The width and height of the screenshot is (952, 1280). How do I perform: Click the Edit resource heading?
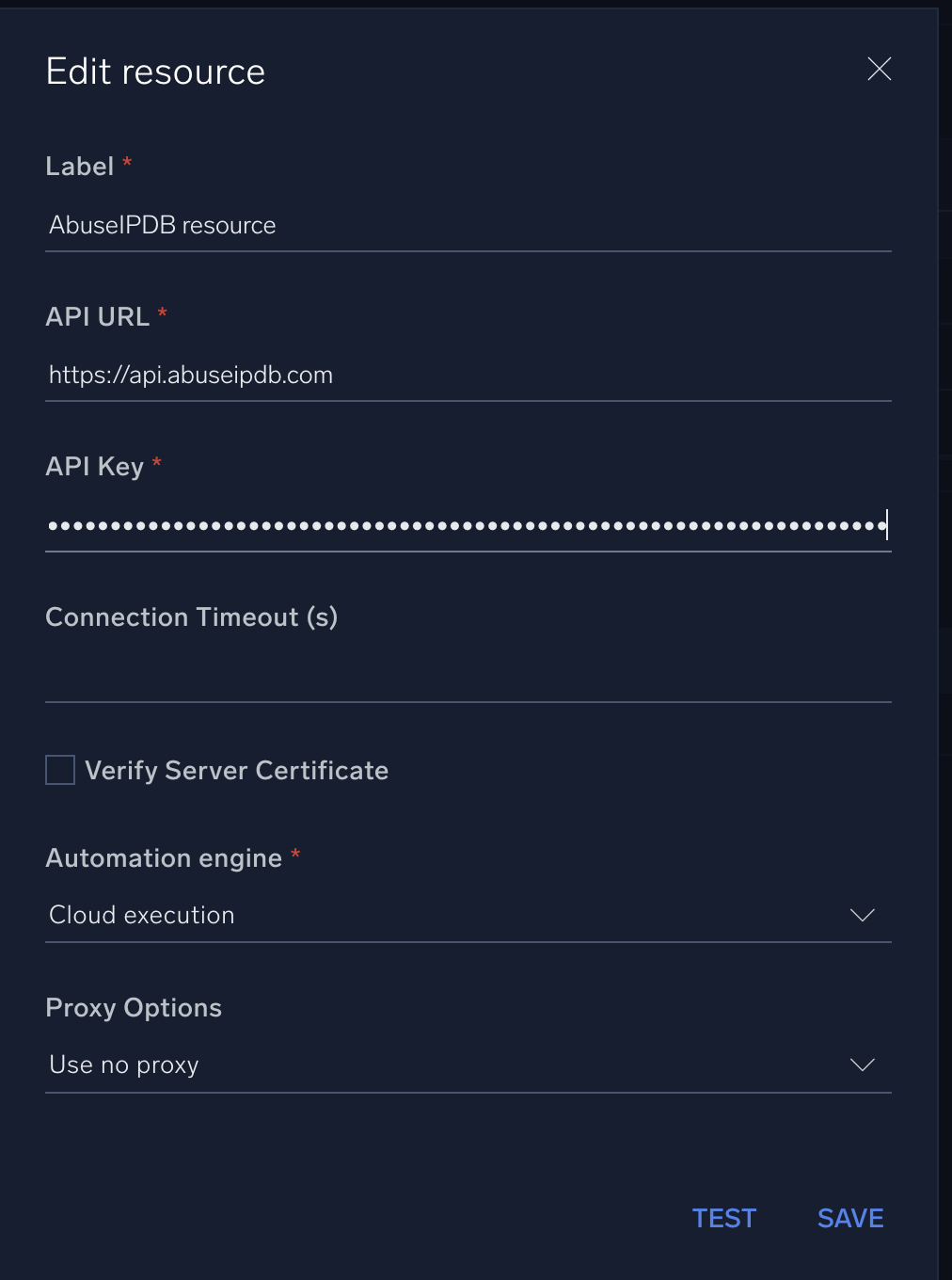155,72
